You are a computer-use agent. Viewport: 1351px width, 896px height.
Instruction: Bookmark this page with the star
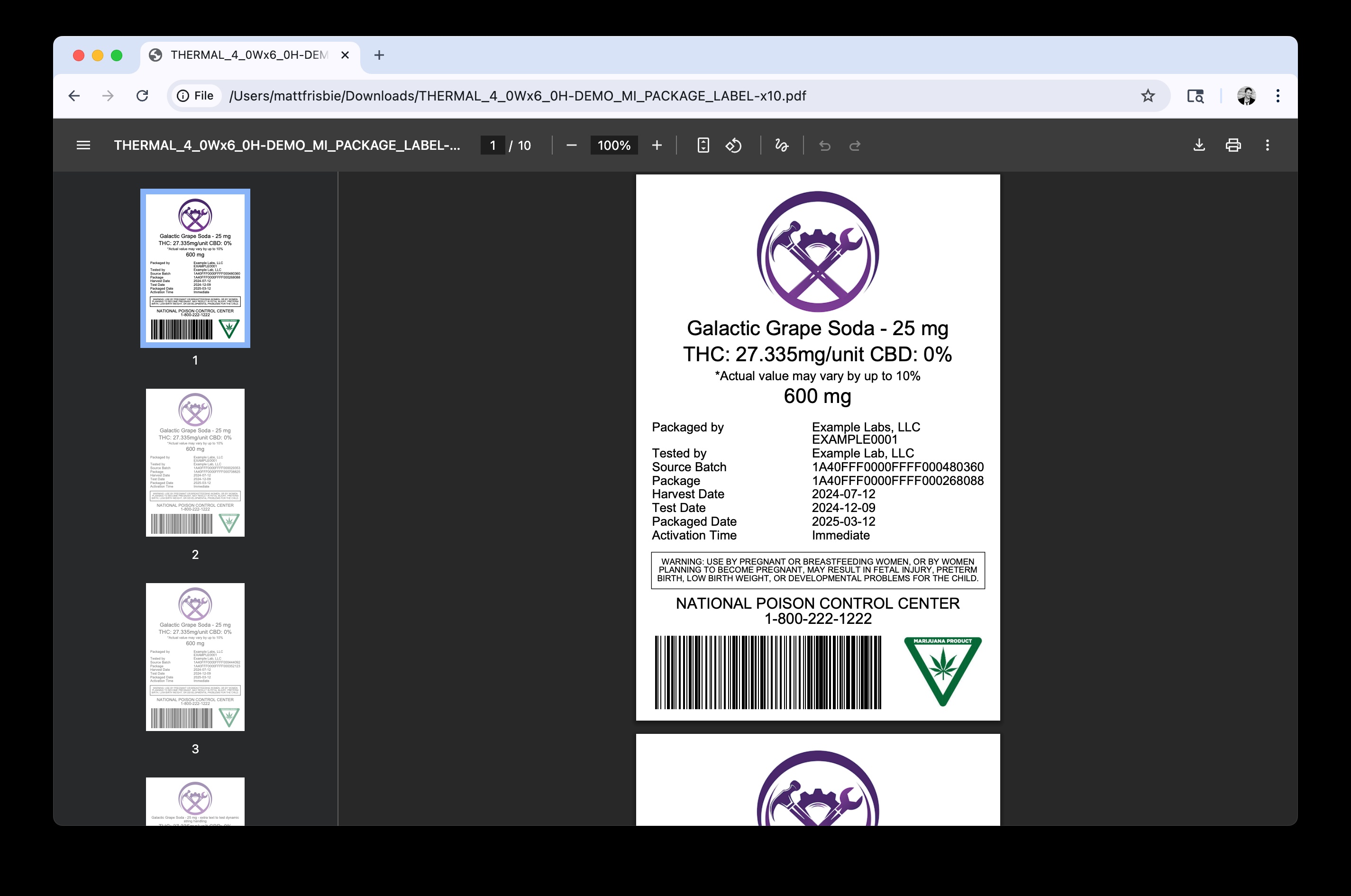(x=1148, y=95)
